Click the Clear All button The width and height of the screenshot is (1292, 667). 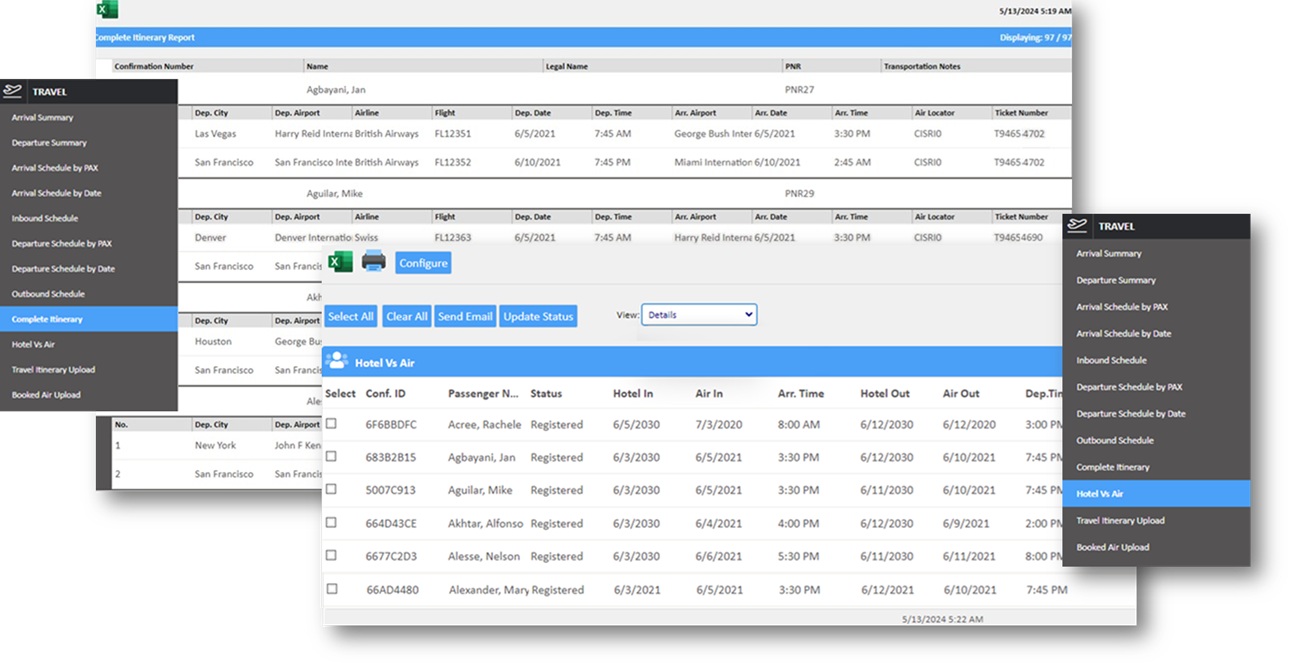coord(407,316)
